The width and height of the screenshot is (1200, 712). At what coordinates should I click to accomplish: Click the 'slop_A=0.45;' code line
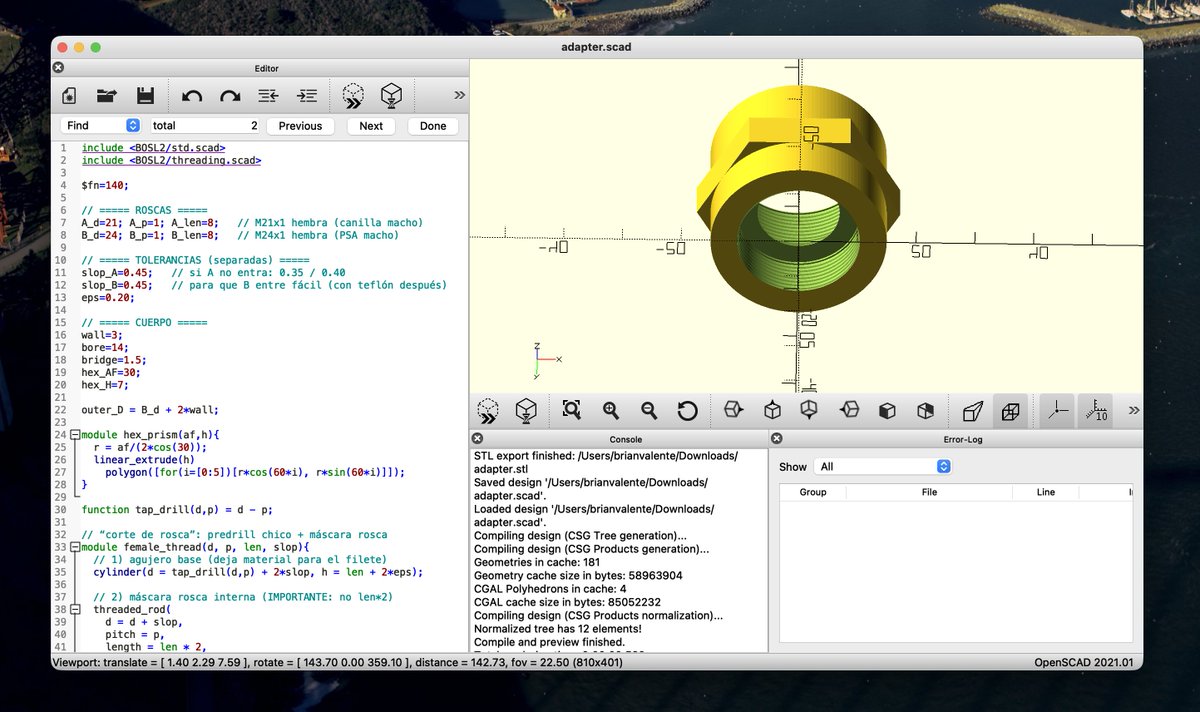(117, 272)
